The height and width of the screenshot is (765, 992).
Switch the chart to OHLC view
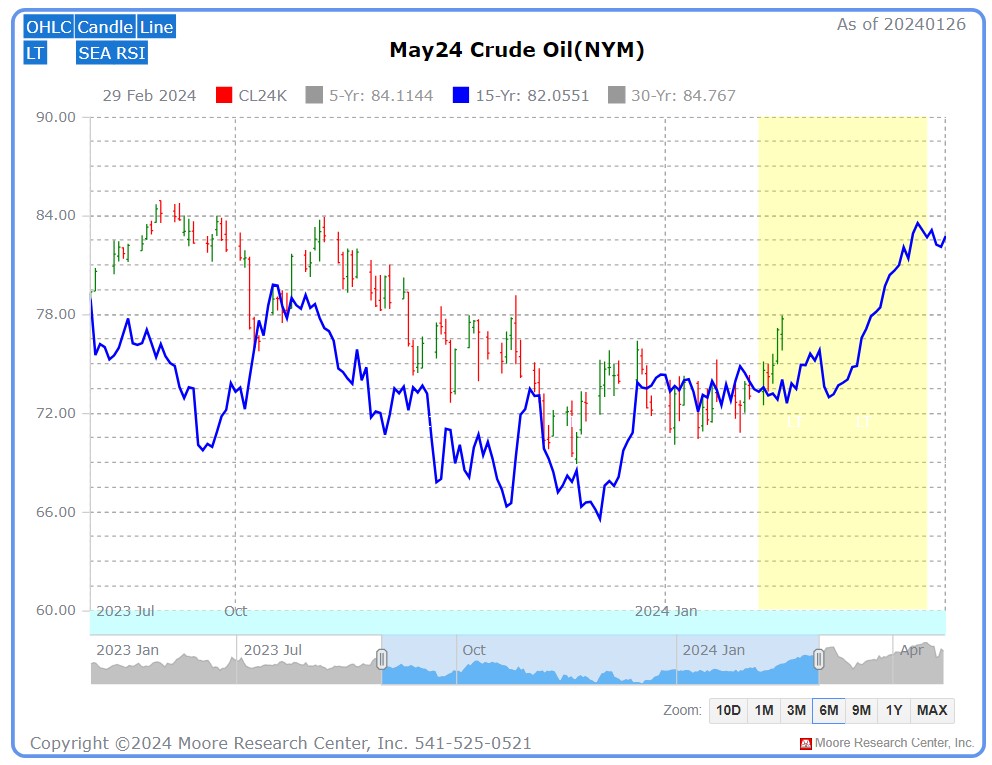pos(47,27)
